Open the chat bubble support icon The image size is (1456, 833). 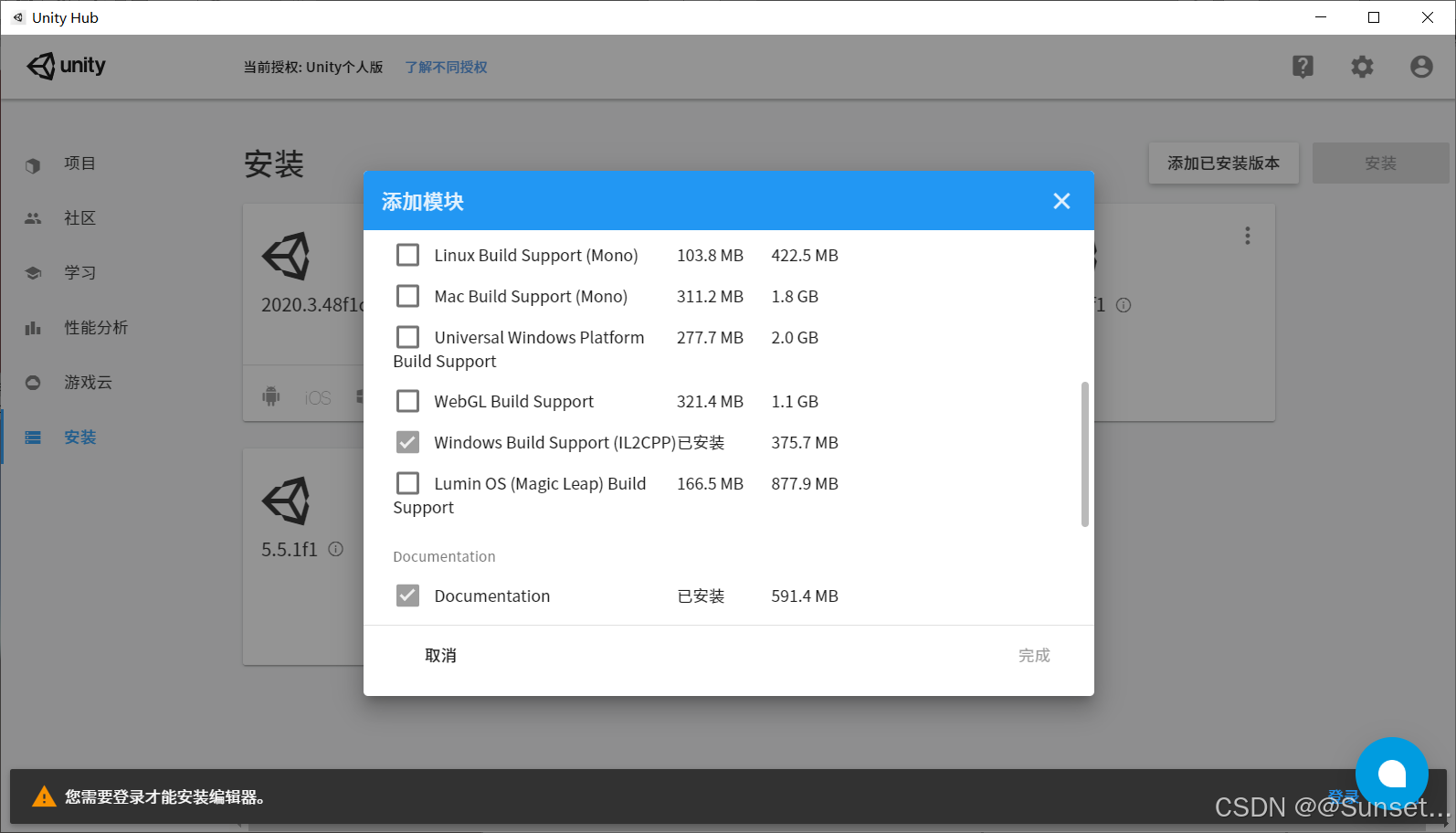1391,774
